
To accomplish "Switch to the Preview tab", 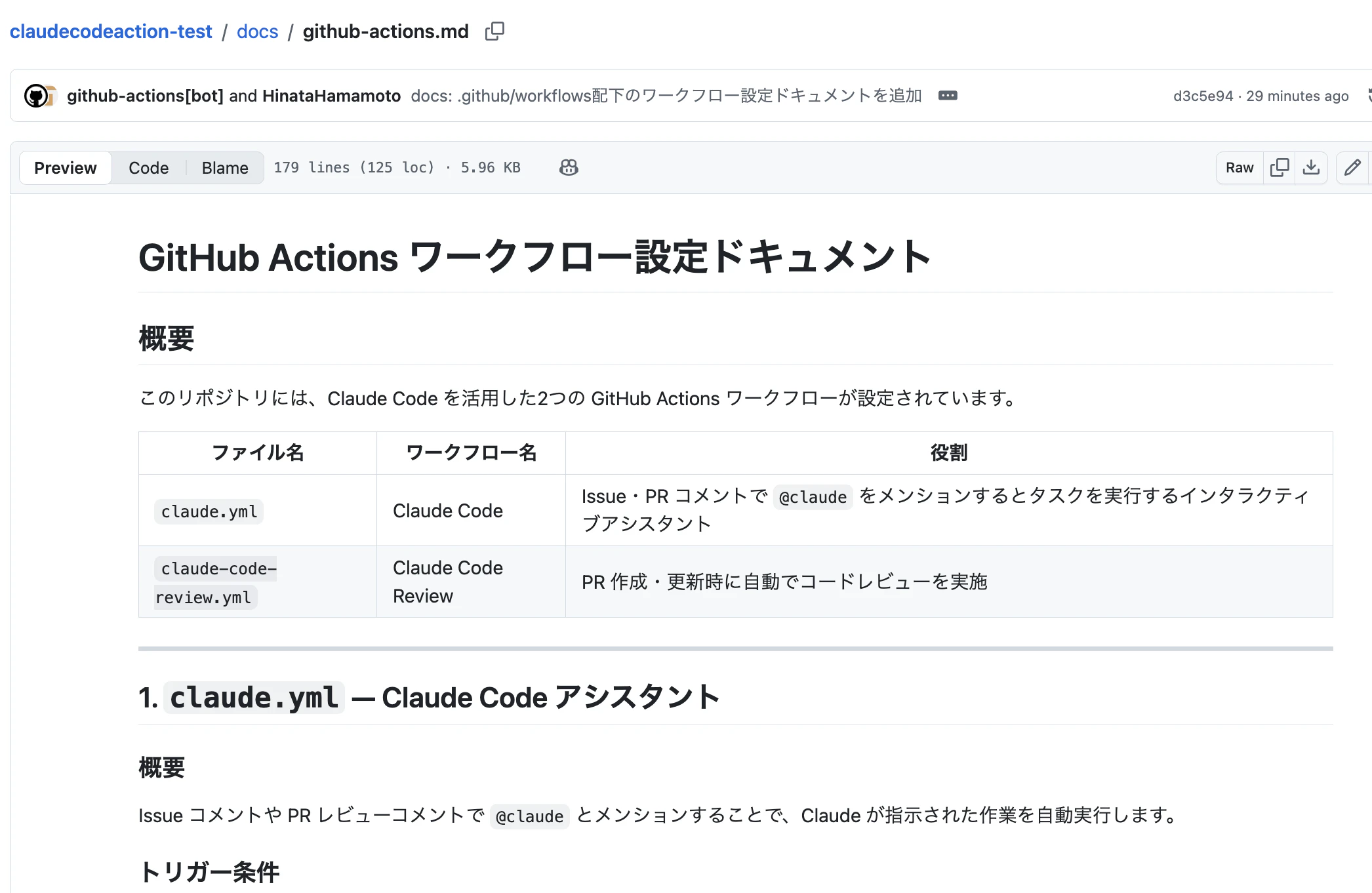I will pos(65,168).
